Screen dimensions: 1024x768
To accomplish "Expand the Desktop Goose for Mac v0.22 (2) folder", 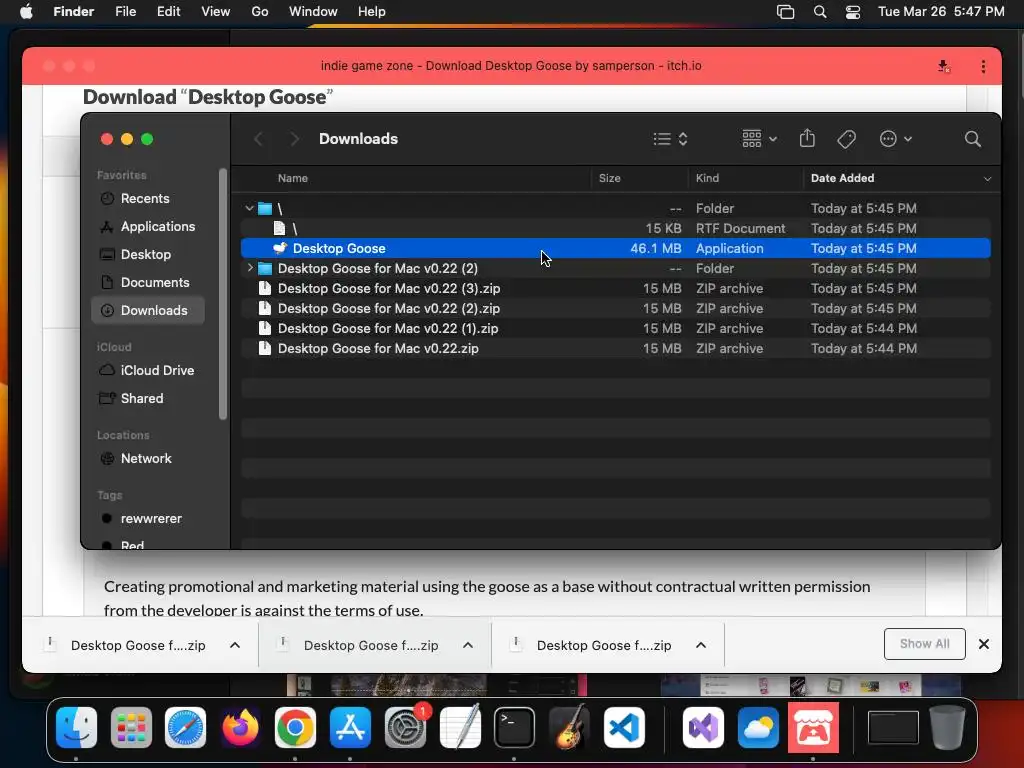I will coord(249,268).
